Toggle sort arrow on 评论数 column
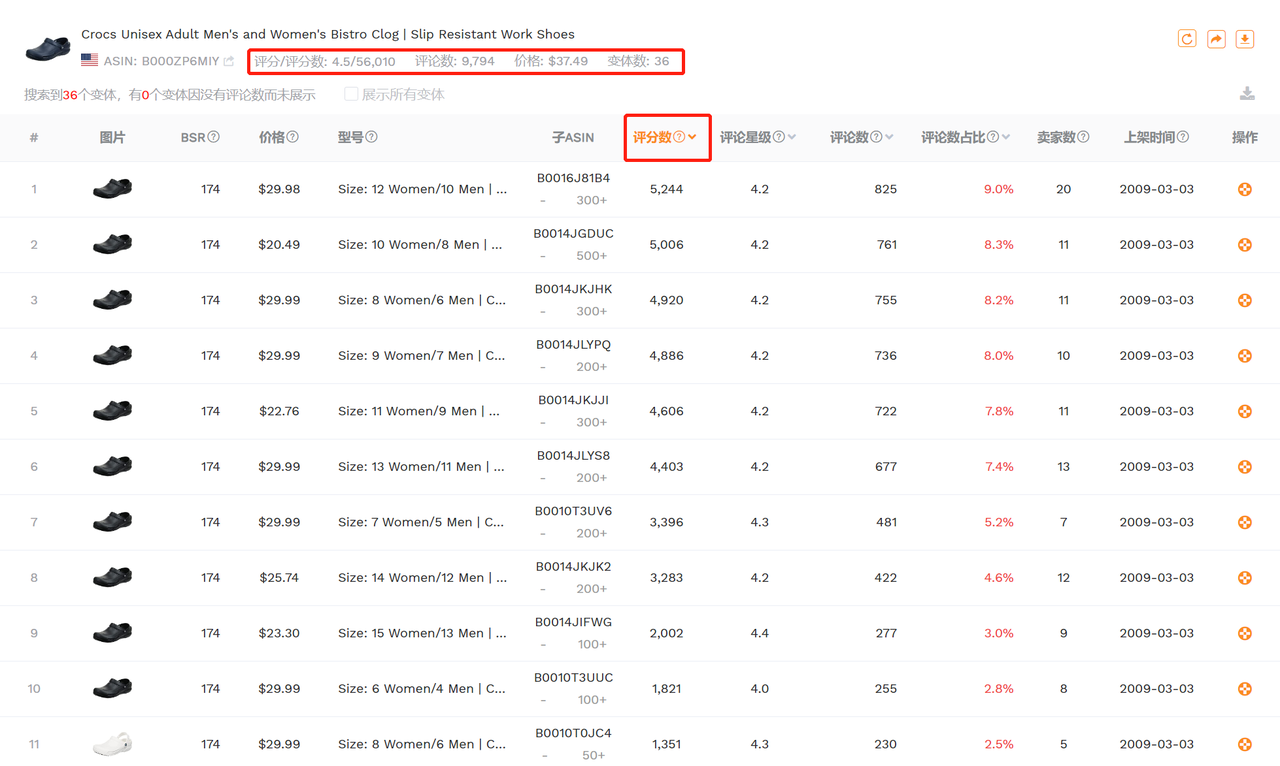 [x=889, y=137]
